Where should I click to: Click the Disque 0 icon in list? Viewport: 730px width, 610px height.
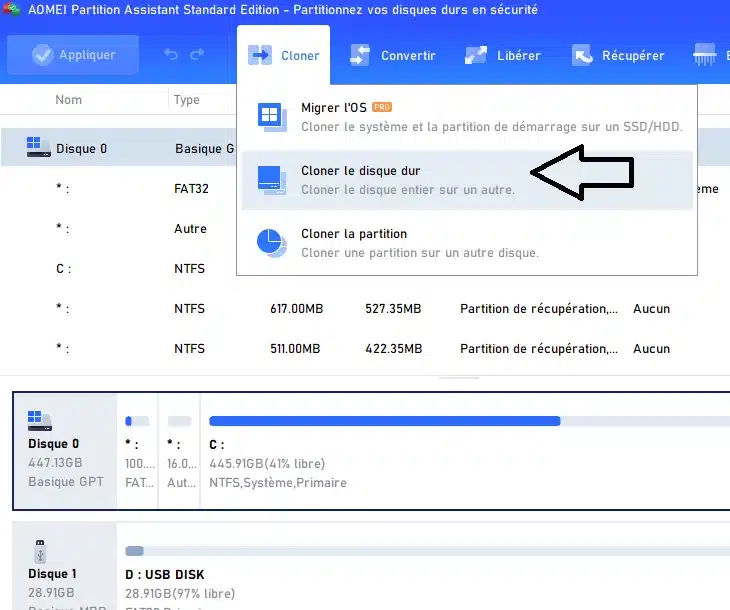point(38,147)
